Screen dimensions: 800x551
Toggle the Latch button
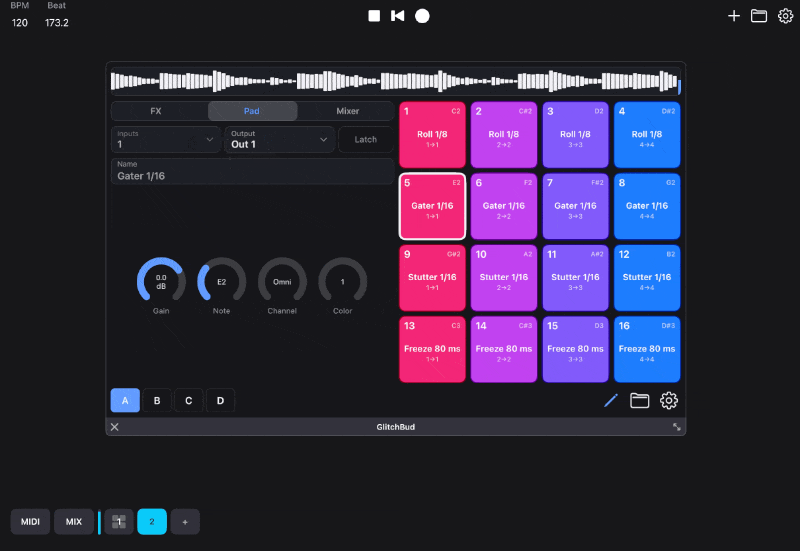point(366,139)
